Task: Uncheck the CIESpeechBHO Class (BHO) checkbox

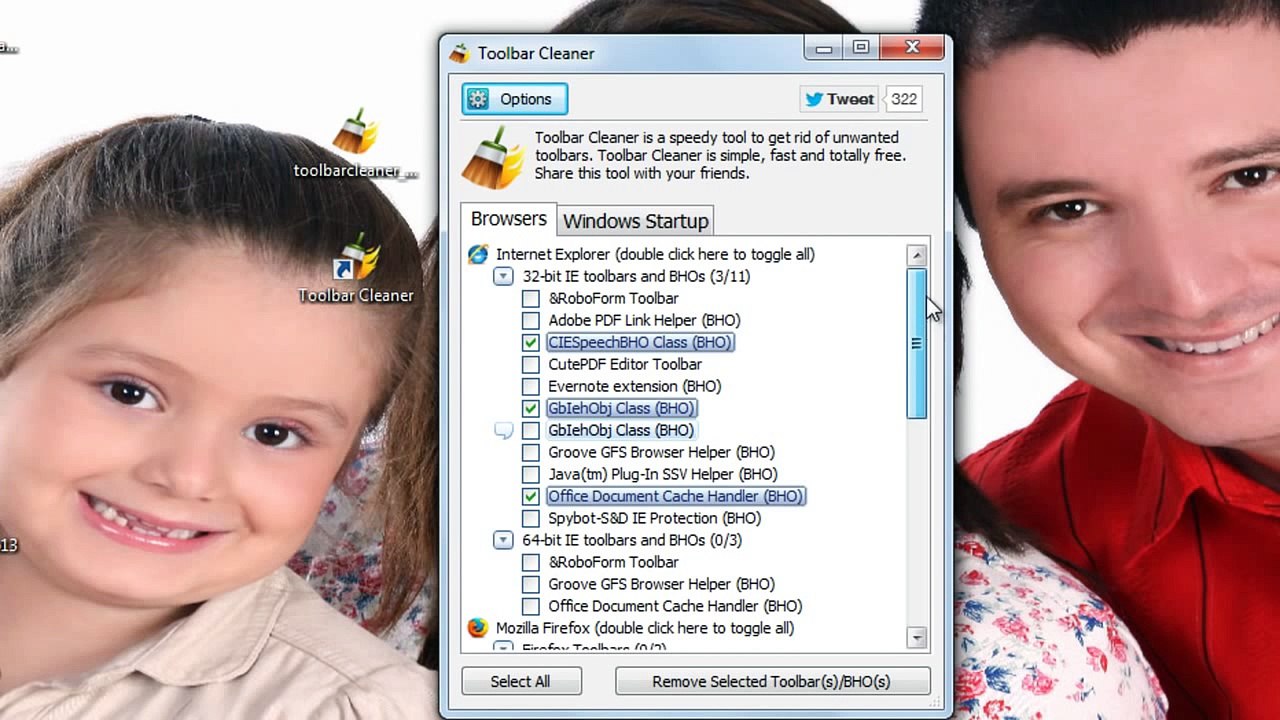Action: 531,342
